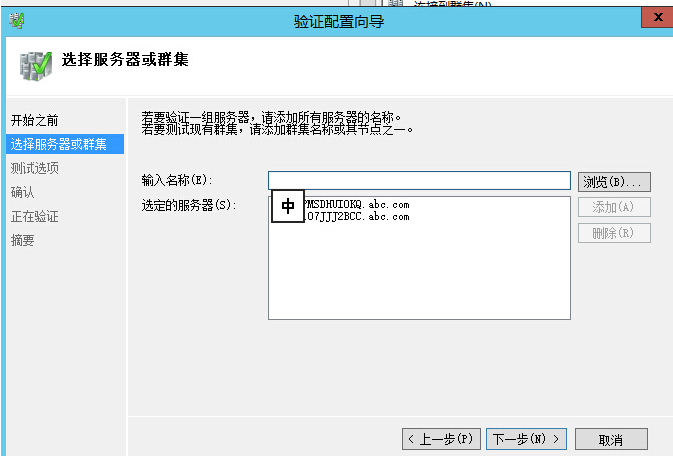Click the wizard icon in title bar

(x=17, y=20)
